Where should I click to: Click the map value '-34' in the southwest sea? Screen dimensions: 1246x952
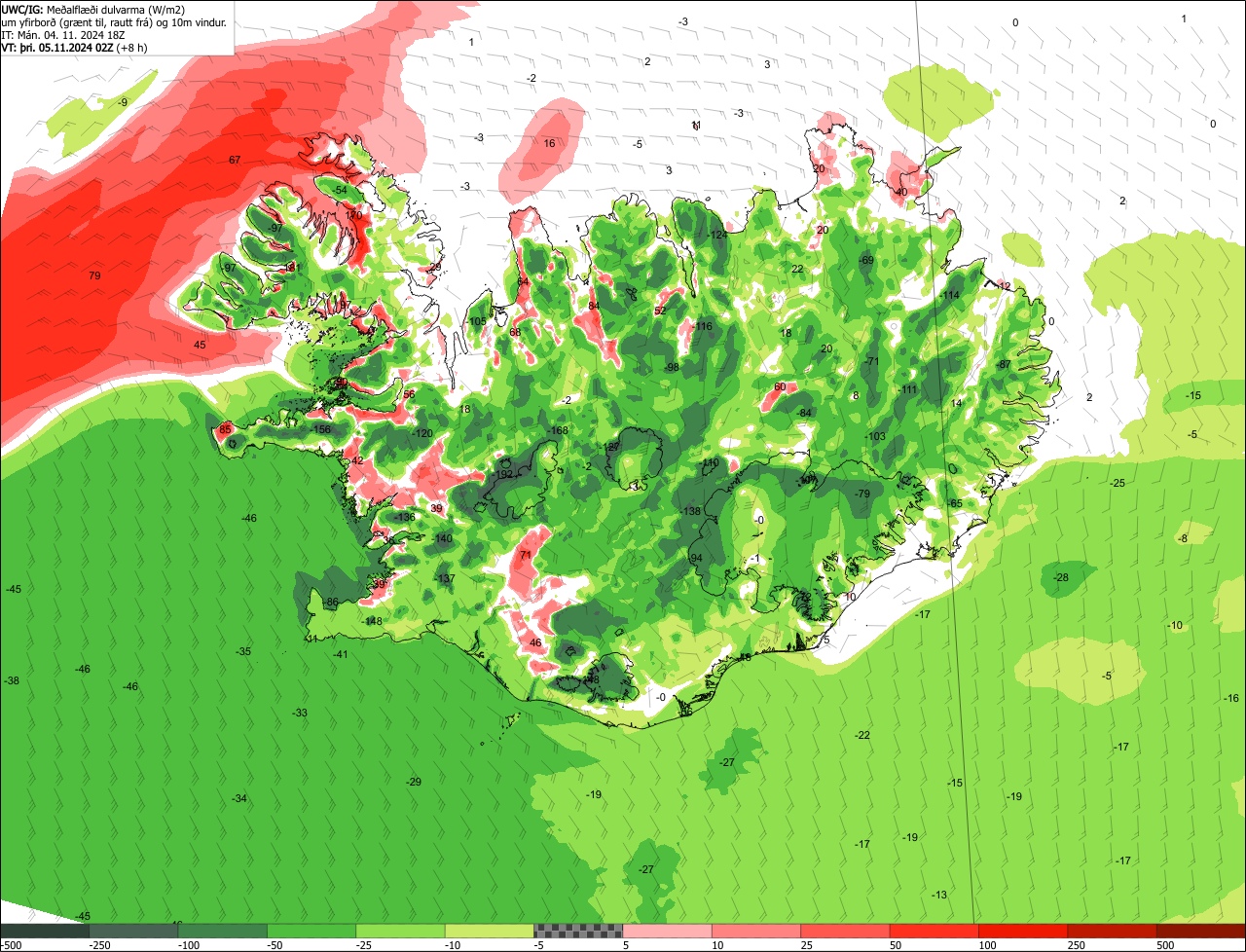coord(239,798)
